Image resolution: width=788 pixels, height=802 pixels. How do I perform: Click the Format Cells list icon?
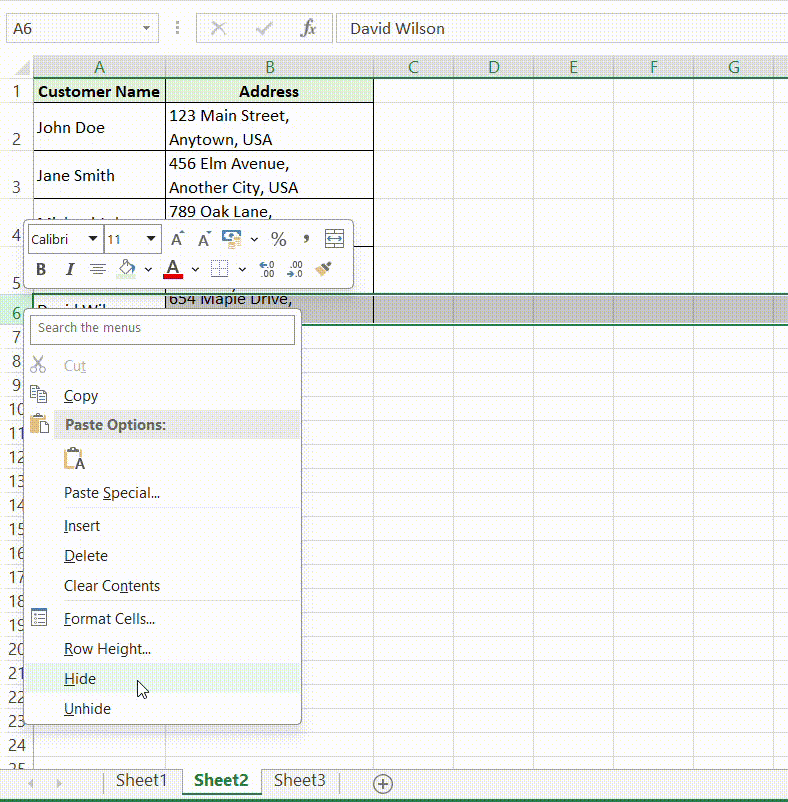click(39, 618)
